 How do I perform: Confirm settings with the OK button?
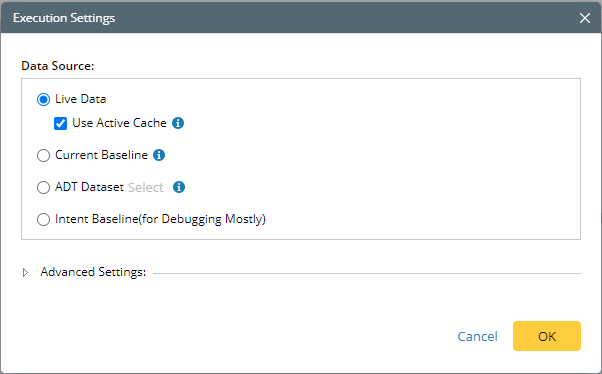pyautogui.click(x=547, y=336)
